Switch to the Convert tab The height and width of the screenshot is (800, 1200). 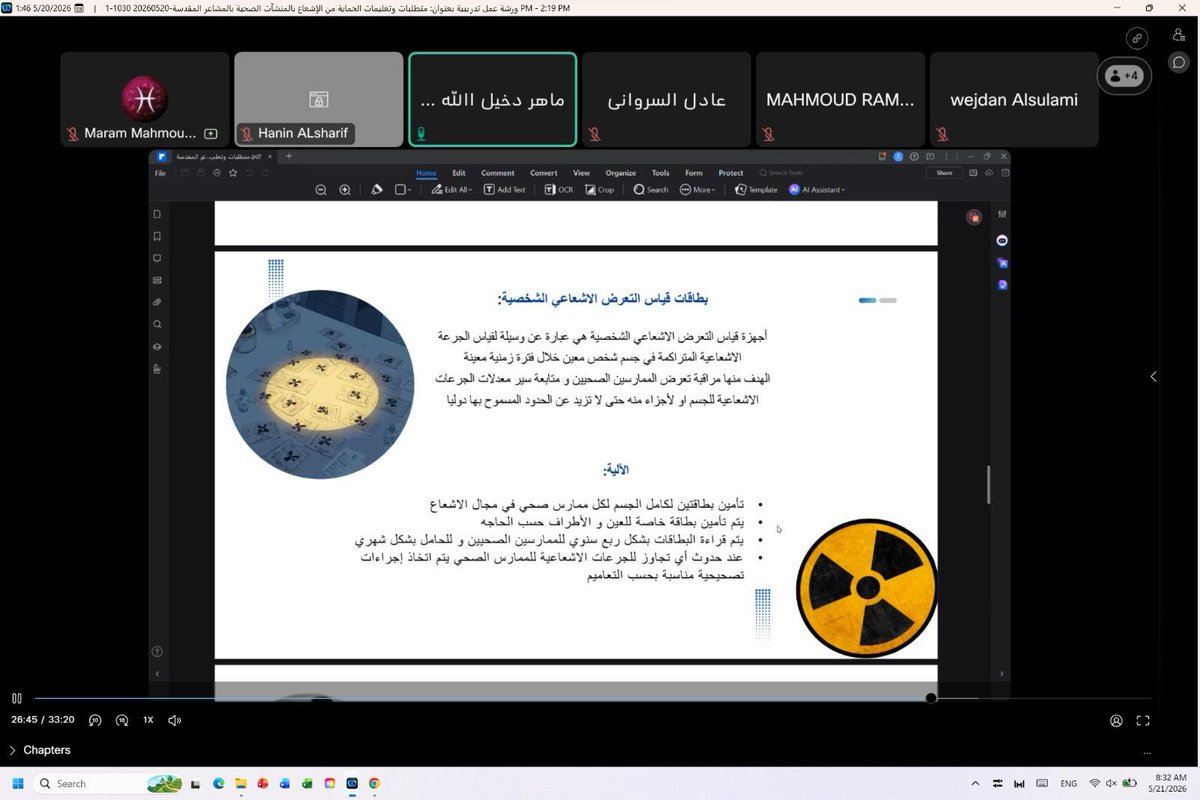click(x=544, y=173)
